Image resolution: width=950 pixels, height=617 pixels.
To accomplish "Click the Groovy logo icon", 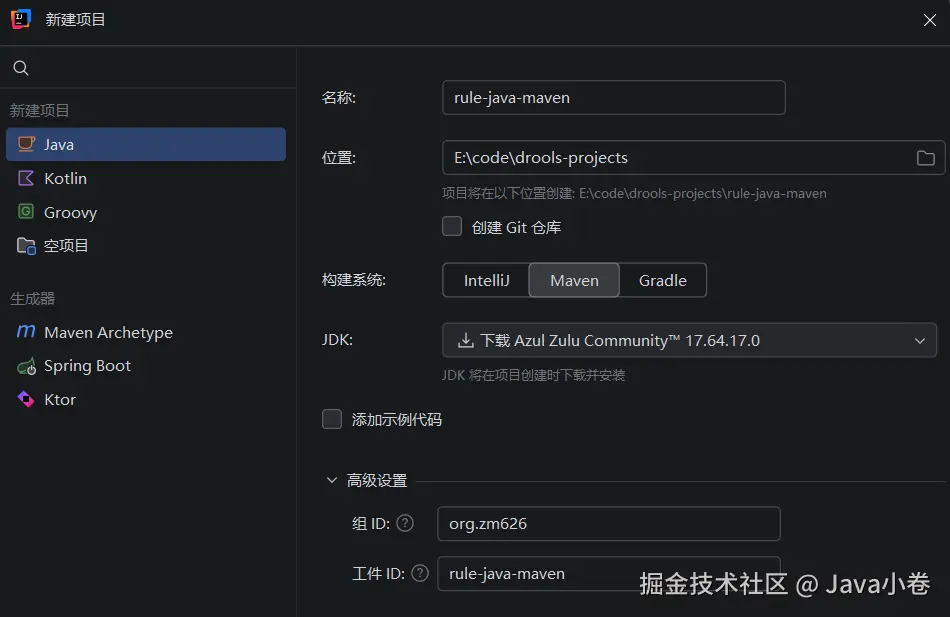I will [26, 212].
